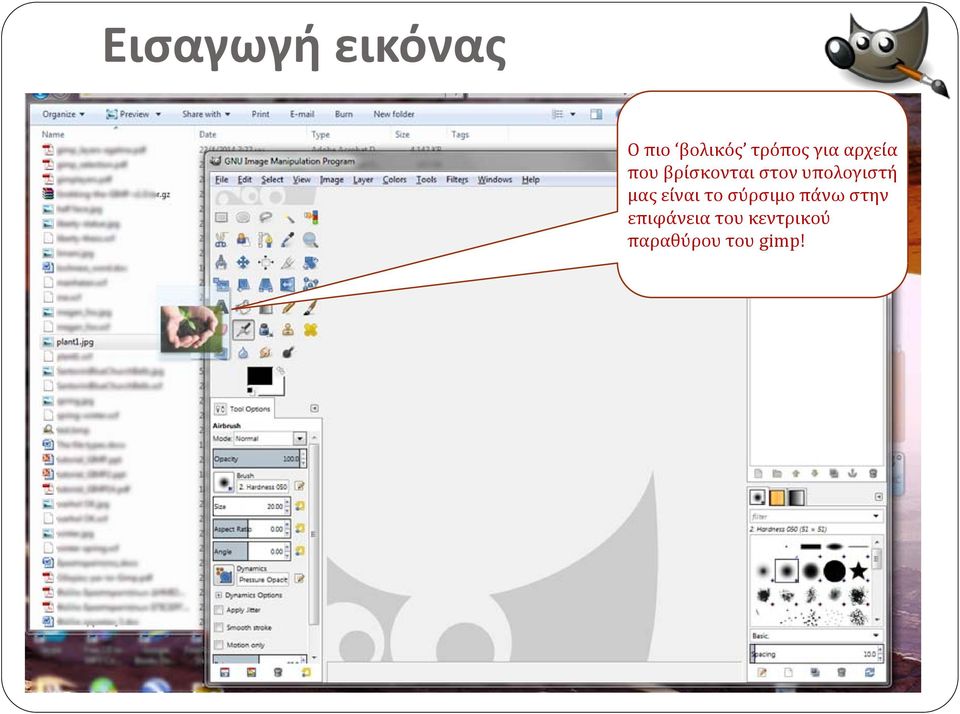Select the Clone stamp tool
The image size is (960, 714).
point(288,330)
